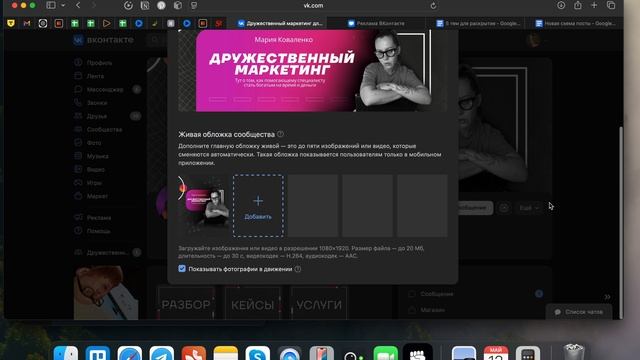Image resolution: width=640 pixels, height=360 pixels.
Task: Click help icon beside Живая обложка сообщества
Action: click(280, 134)
